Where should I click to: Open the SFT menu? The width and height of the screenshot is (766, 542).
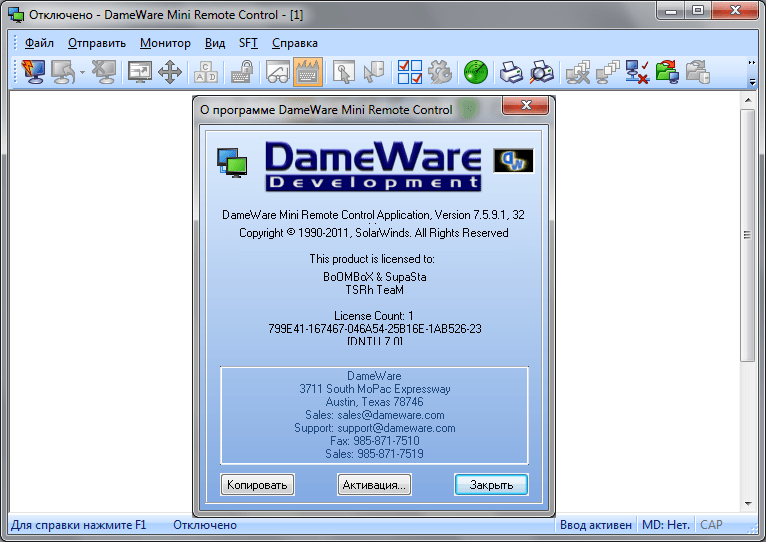tap(248, 43)
